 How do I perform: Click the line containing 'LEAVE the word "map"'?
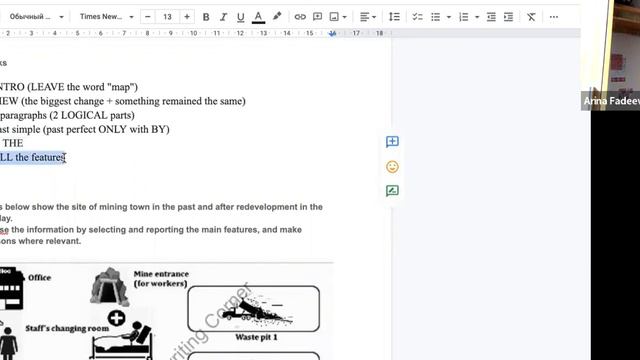point(69,87)
